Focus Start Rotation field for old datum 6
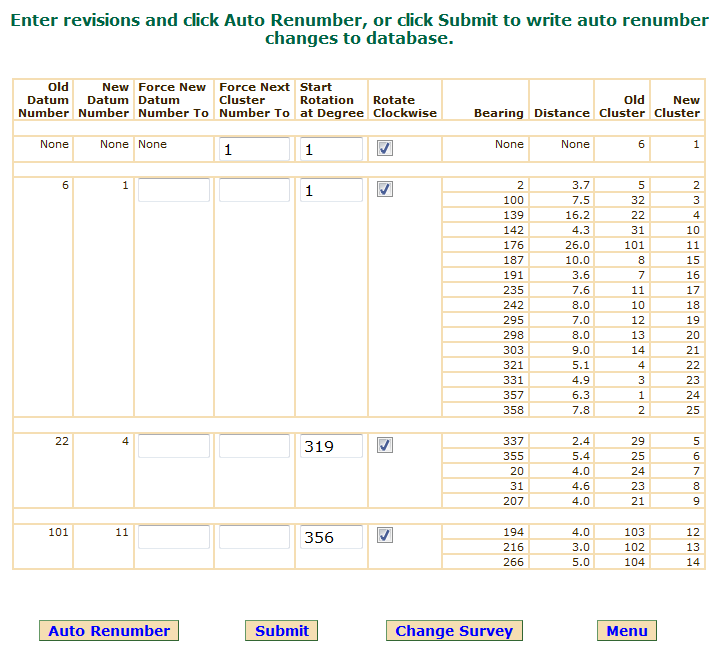 coord(330,190)
